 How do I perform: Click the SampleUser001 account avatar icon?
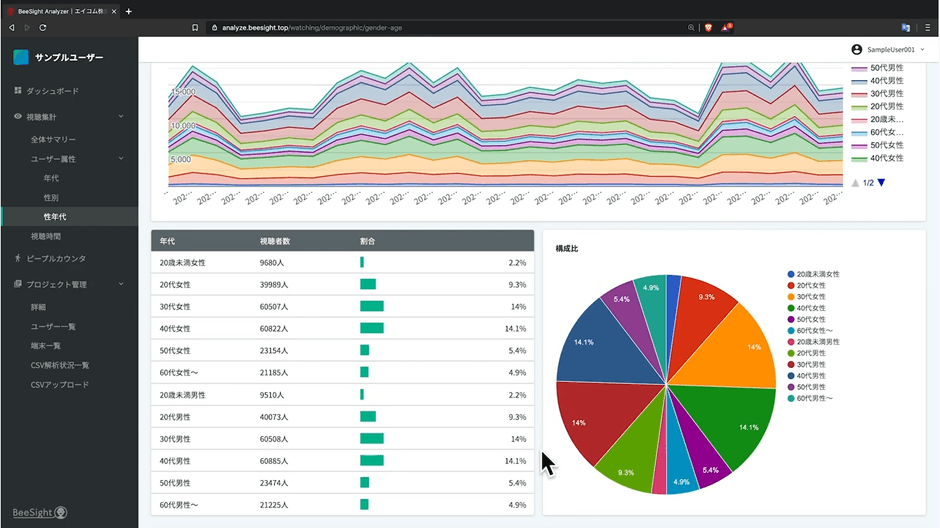[x=856, y=49]
